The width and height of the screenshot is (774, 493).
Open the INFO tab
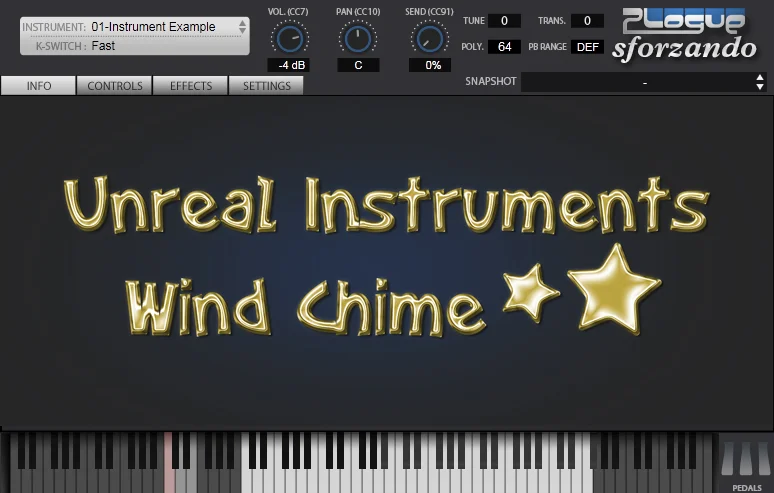coord(39,85)
